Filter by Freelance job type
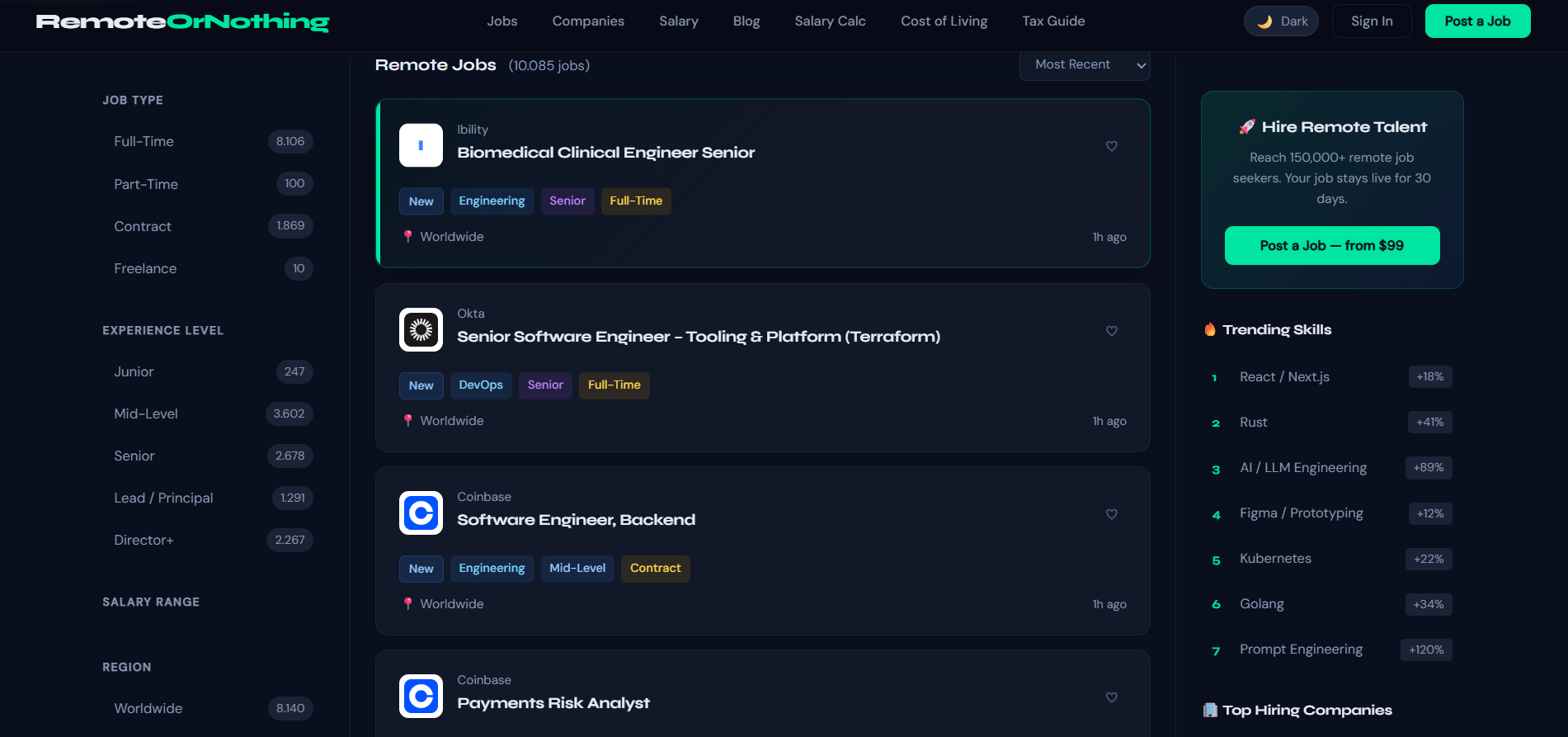The width and height of the screenshot is (1568, 737). pyautogui.click(x=208, y=268)
